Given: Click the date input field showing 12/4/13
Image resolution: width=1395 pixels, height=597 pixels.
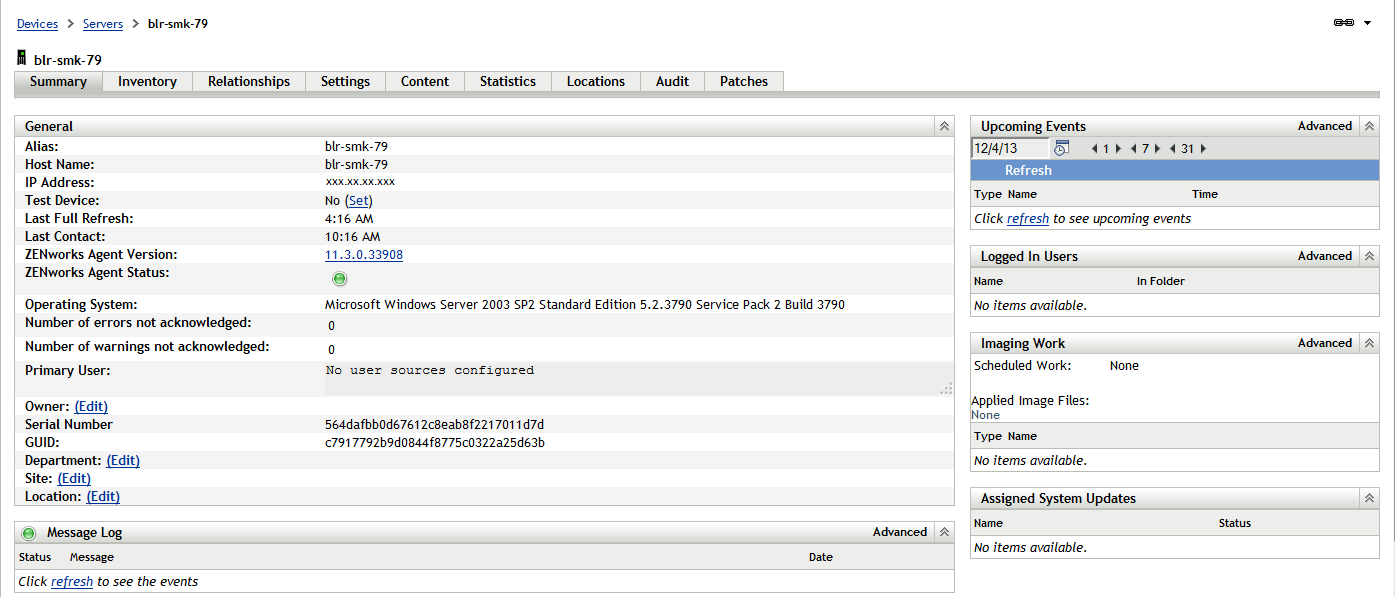Looking at the screenshot, I should (1010, 147).
